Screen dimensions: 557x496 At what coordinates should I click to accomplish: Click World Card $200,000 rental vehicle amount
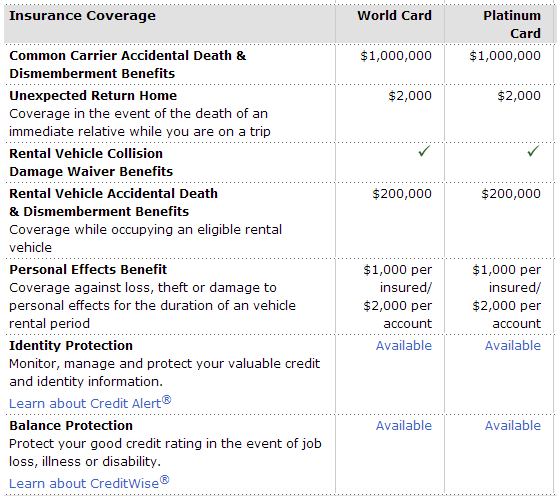[402, 194]
